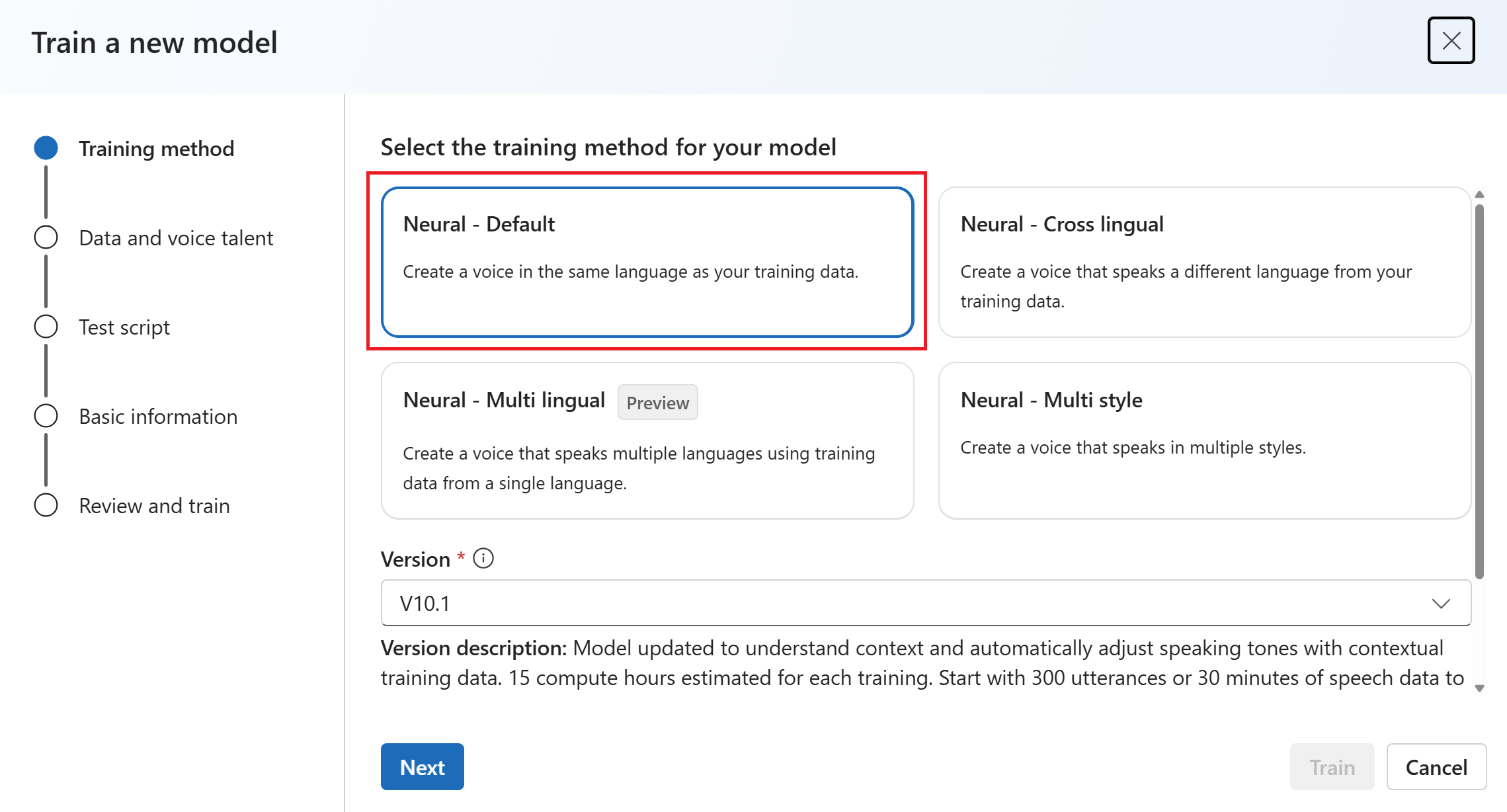Image resolution: width=1507 pixels, height=812 pixels.
Task: Close the Train a new model dialog
Action: click(x=1451, y=40)
